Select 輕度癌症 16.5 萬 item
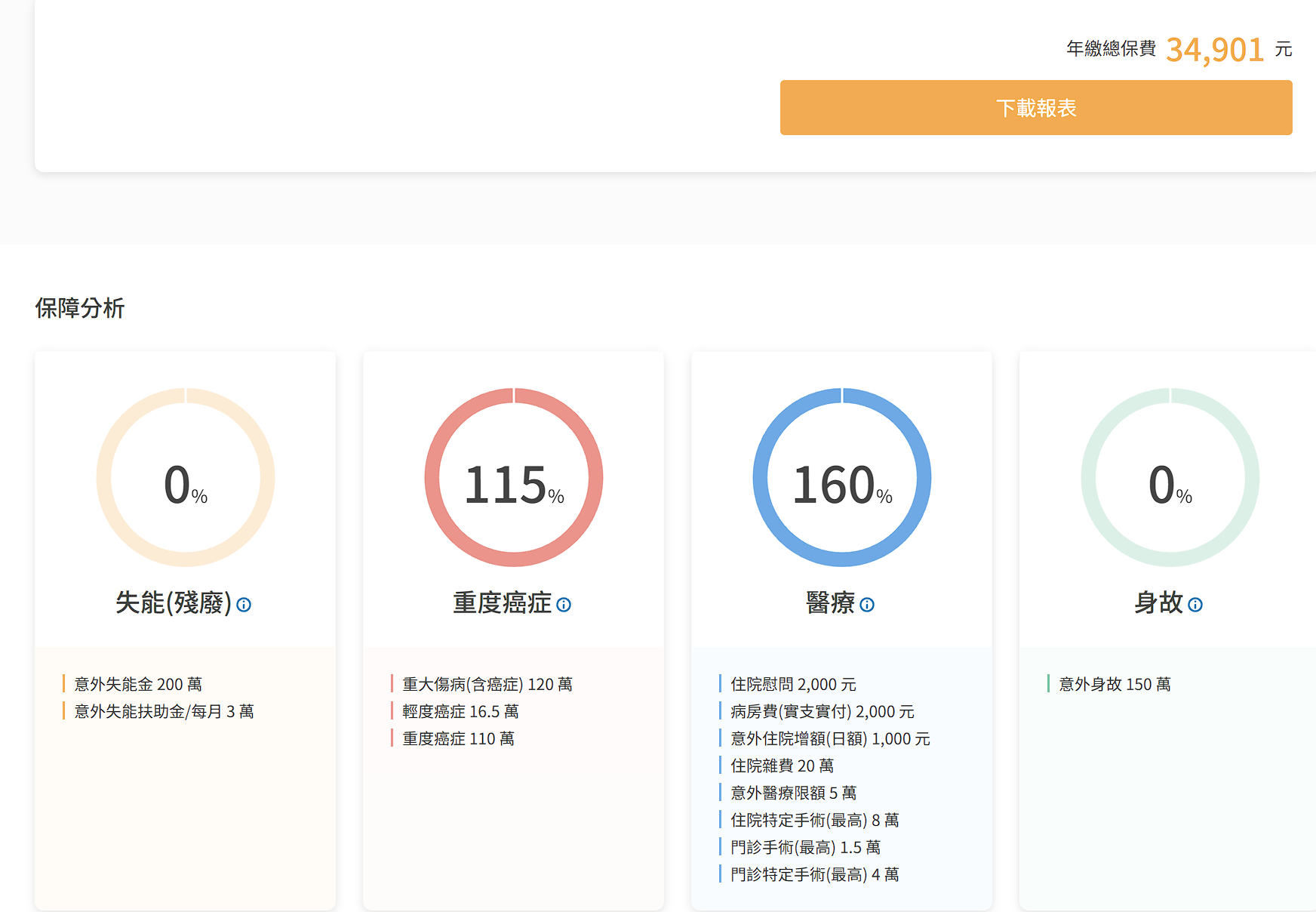Viewport: 1316px width, 912px height. [x=460, y=711]
